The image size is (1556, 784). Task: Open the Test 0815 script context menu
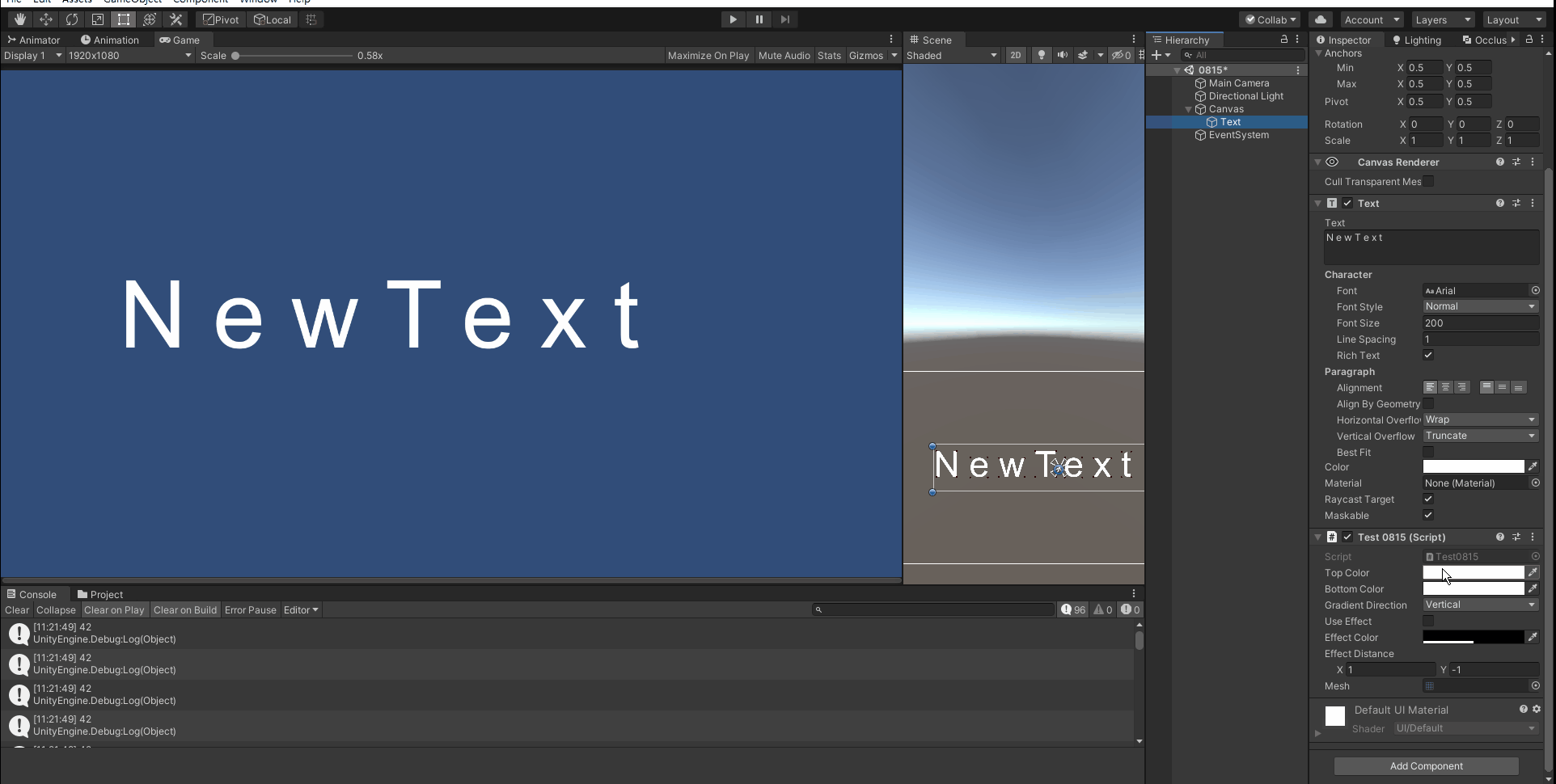point(1533,537)
